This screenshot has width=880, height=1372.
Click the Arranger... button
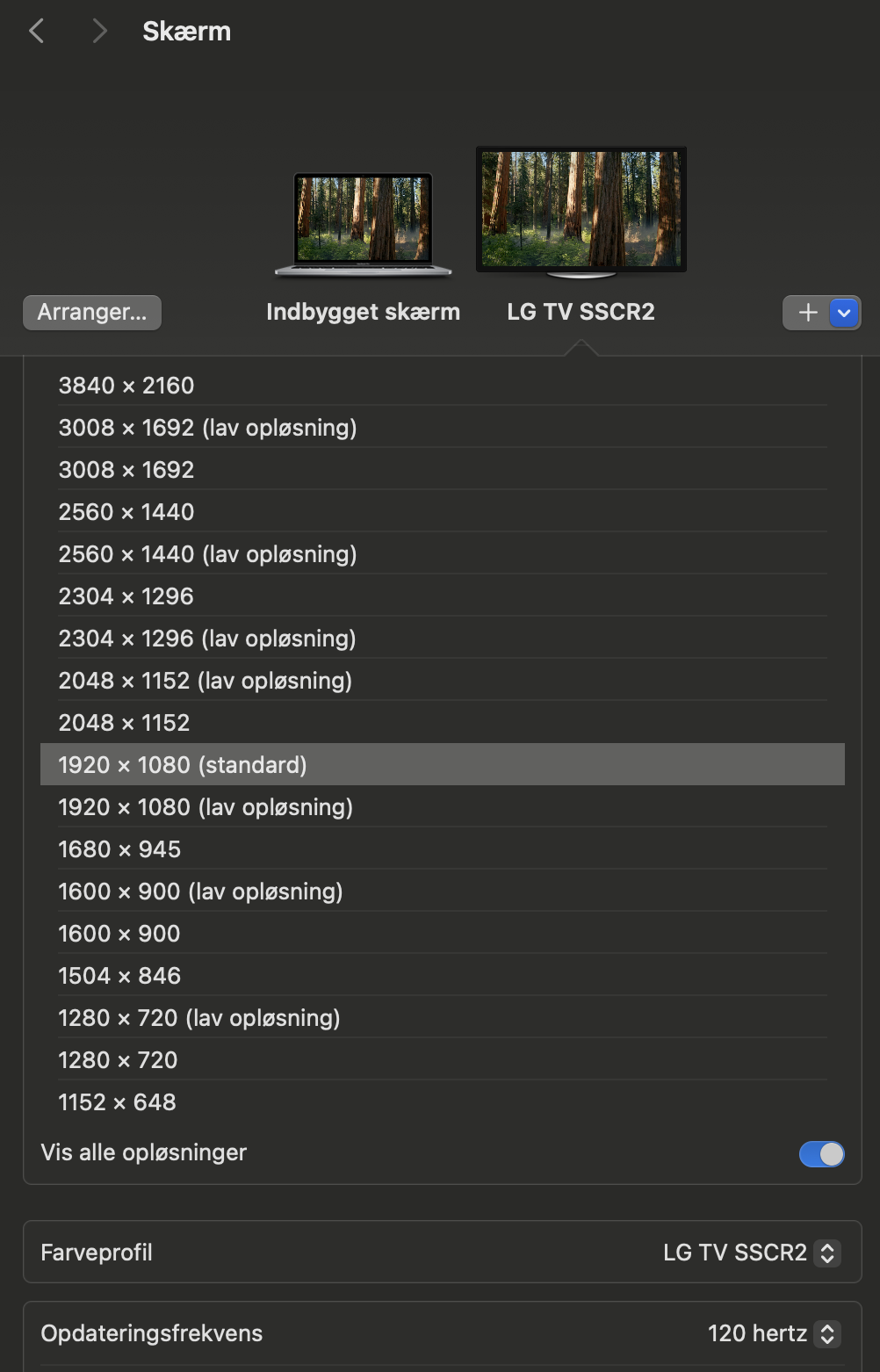(91, 312)
